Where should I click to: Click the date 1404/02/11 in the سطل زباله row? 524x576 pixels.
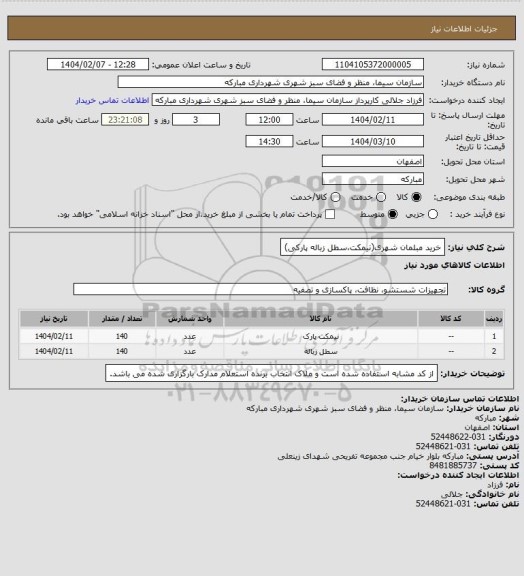point(54,352)
